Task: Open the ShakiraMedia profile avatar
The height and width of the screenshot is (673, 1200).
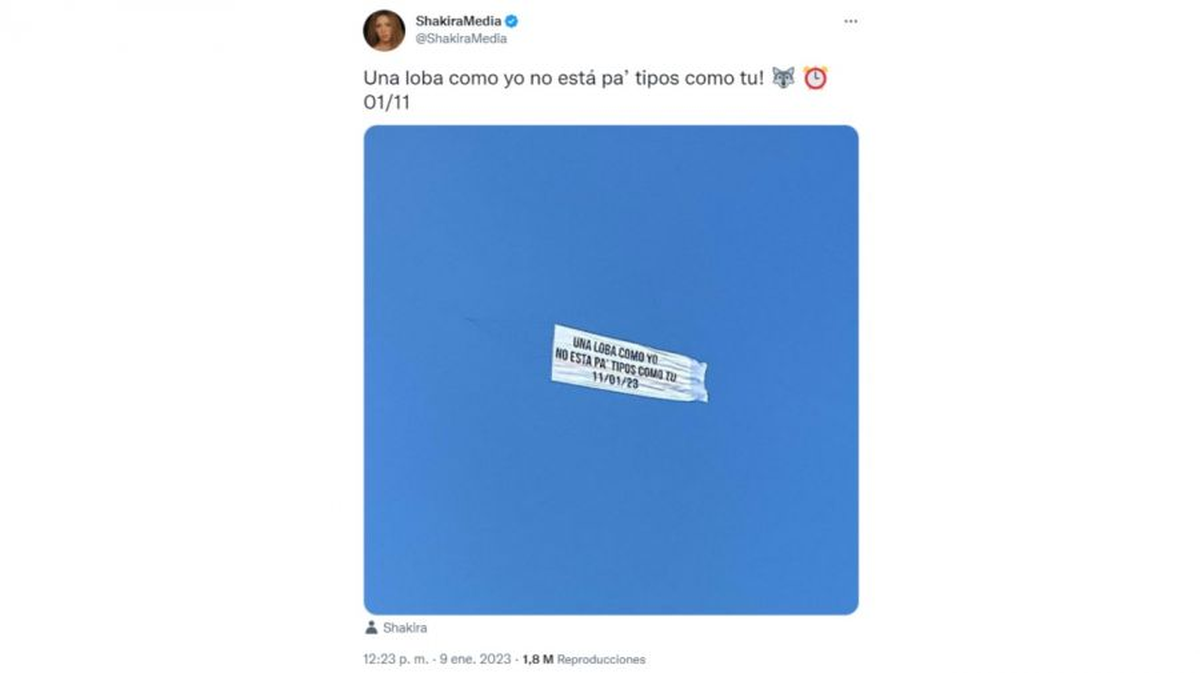Action: click(x=384, y=30)
